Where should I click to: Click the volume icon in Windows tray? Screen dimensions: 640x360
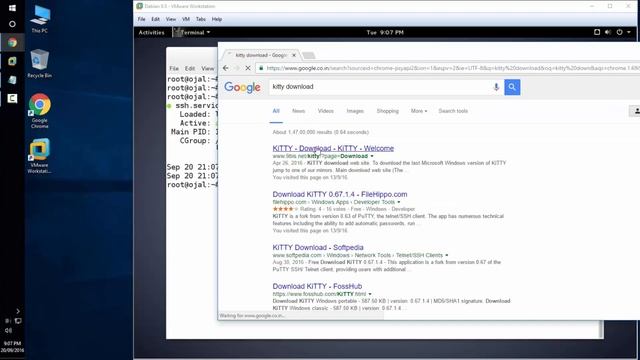tap(8, 330)
